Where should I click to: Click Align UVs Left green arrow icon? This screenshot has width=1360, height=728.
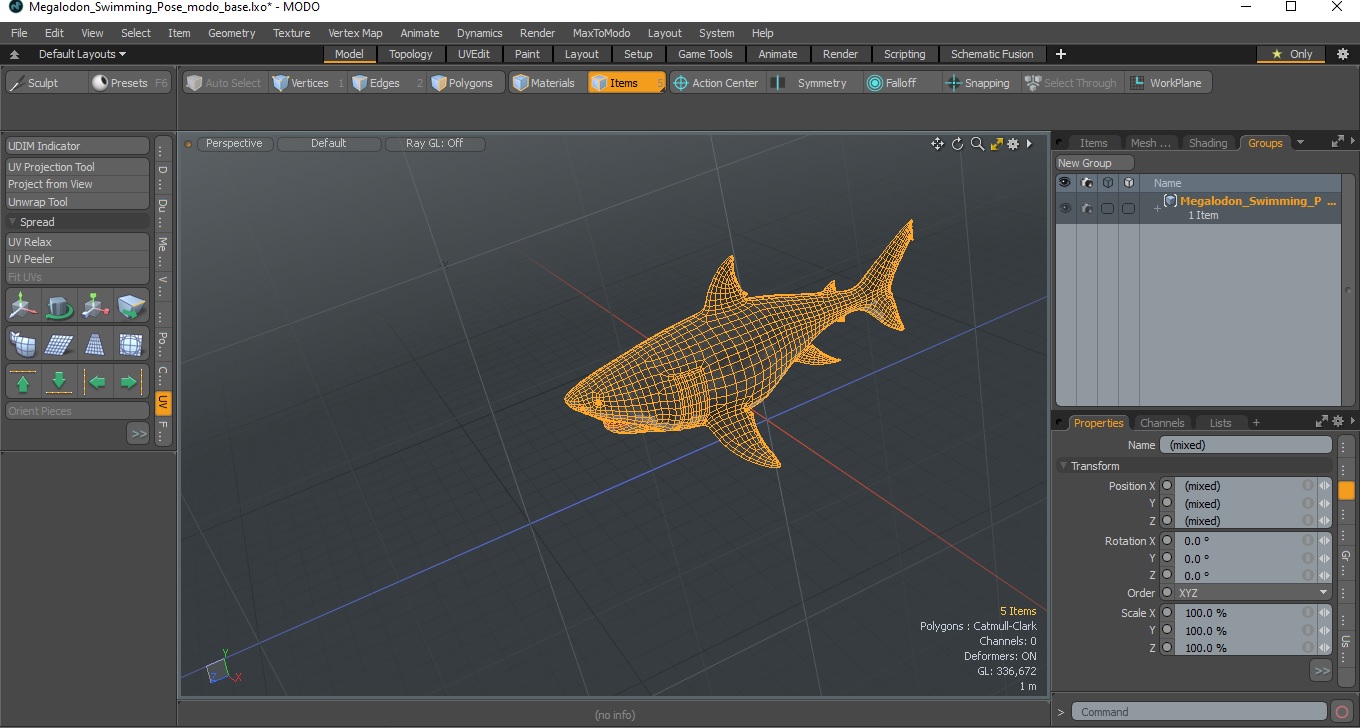[x=95, y=382]
